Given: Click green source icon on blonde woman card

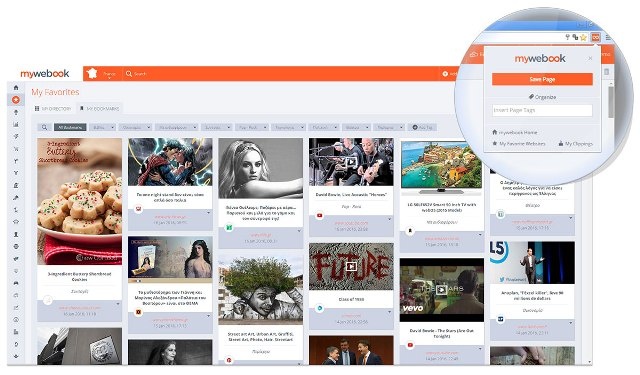Looking at the screenshot, I should 229,227.
